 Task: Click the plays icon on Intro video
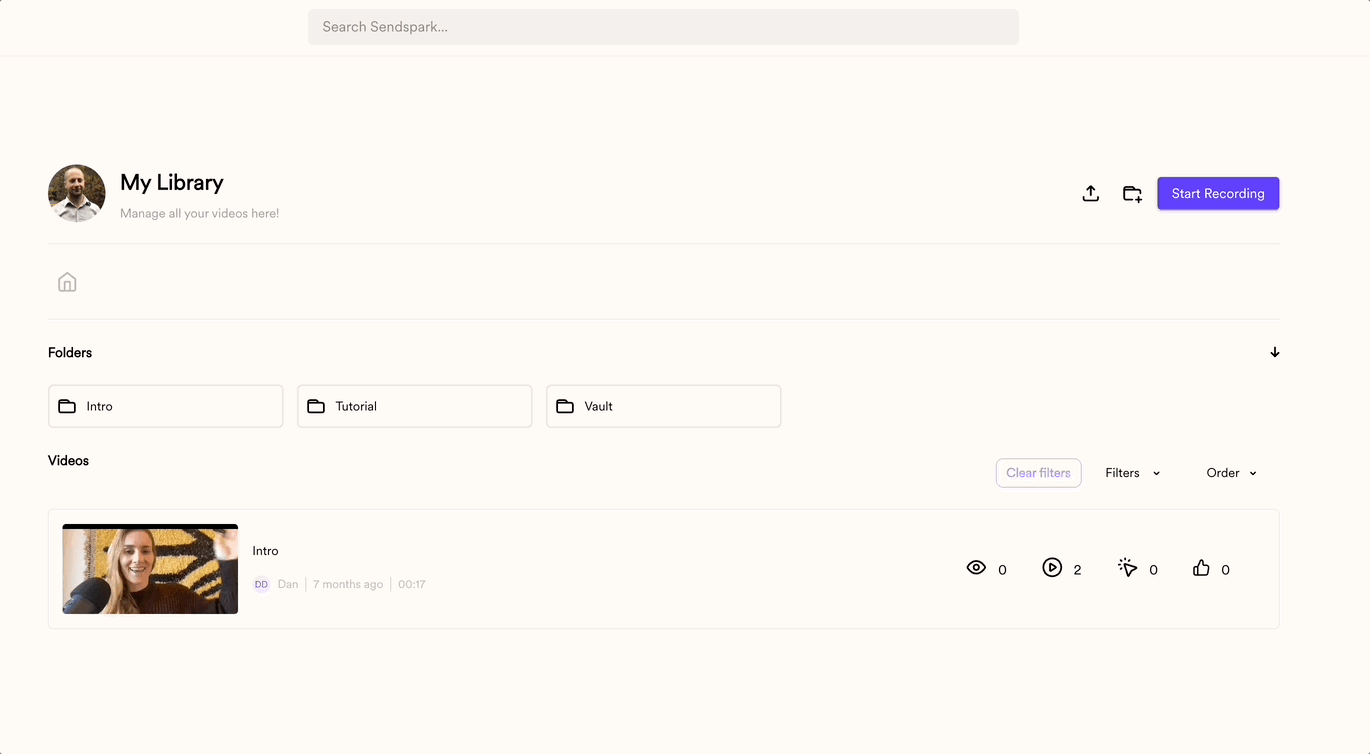(x=1052, y=568)
